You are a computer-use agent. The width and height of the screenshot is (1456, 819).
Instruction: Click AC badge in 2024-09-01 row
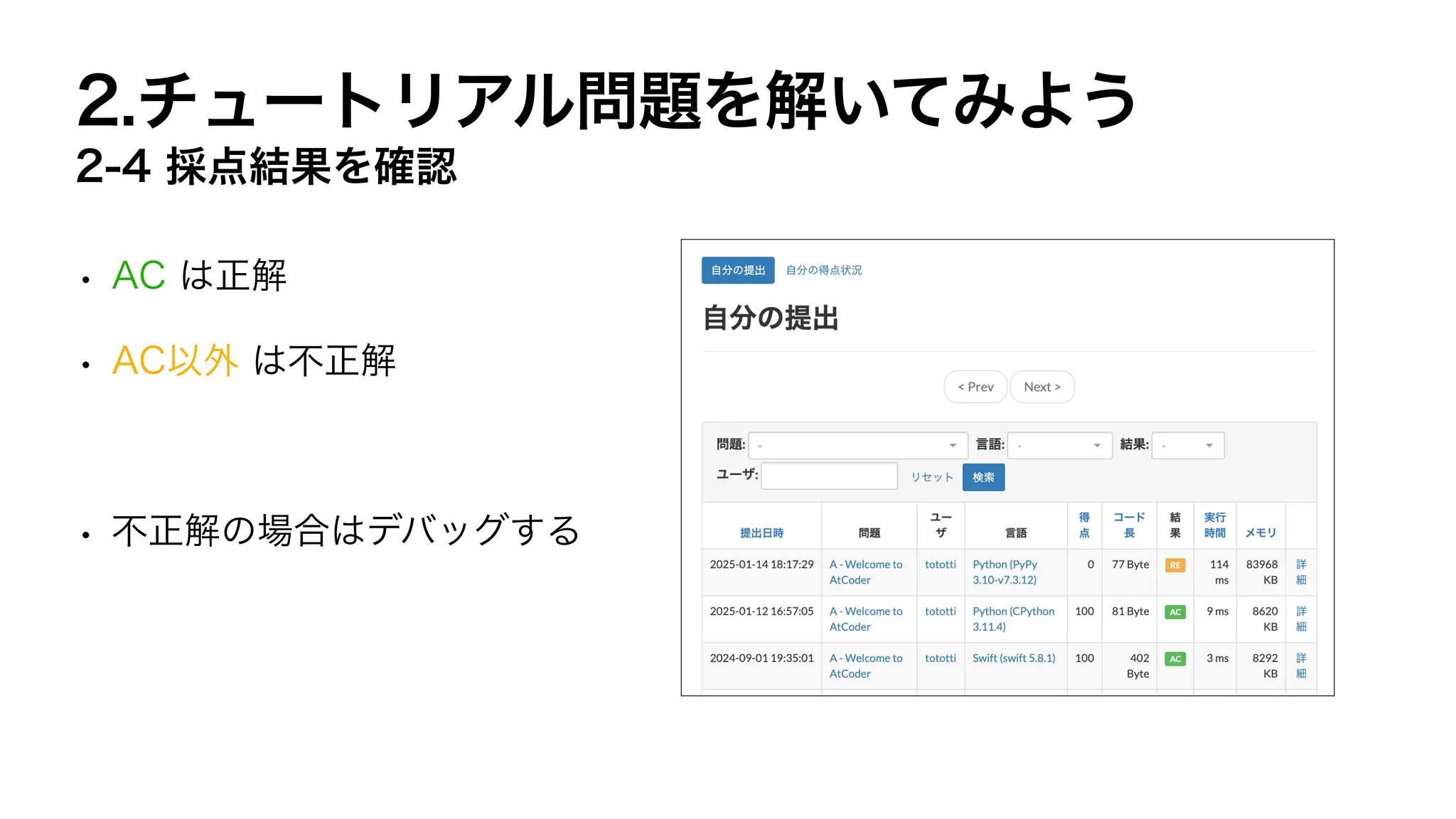1175,659
